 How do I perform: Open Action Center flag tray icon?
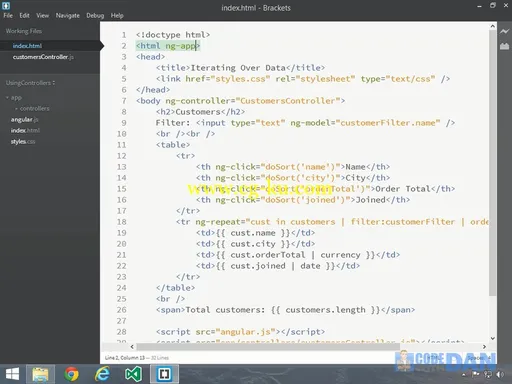click(476, 375)
